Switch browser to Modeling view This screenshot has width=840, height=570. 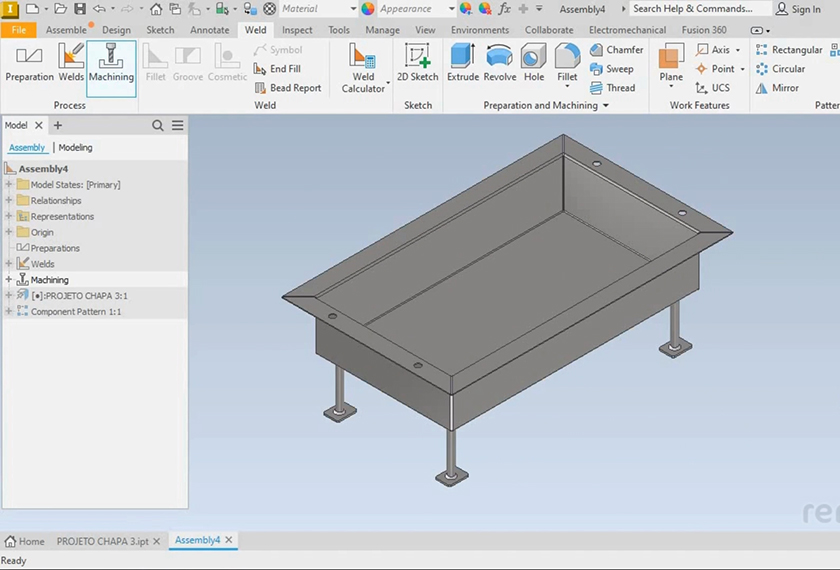75,148
